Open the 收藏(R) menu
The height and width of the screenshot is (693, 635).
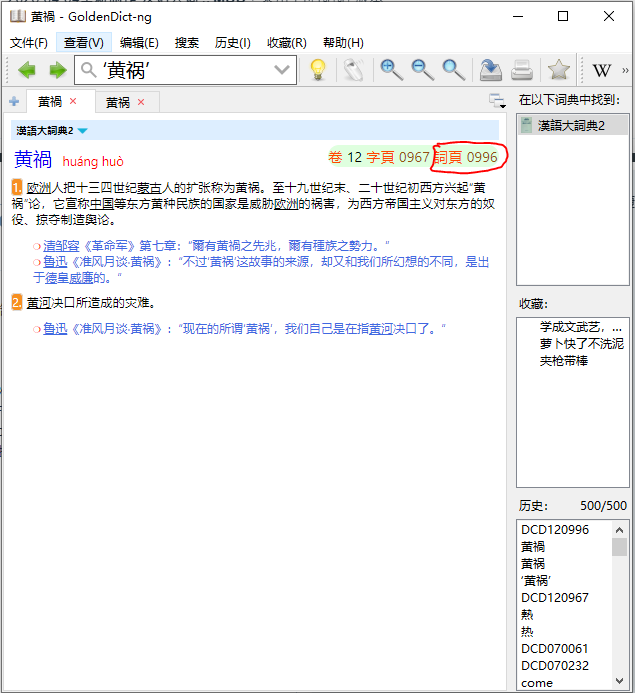(287, 43)
